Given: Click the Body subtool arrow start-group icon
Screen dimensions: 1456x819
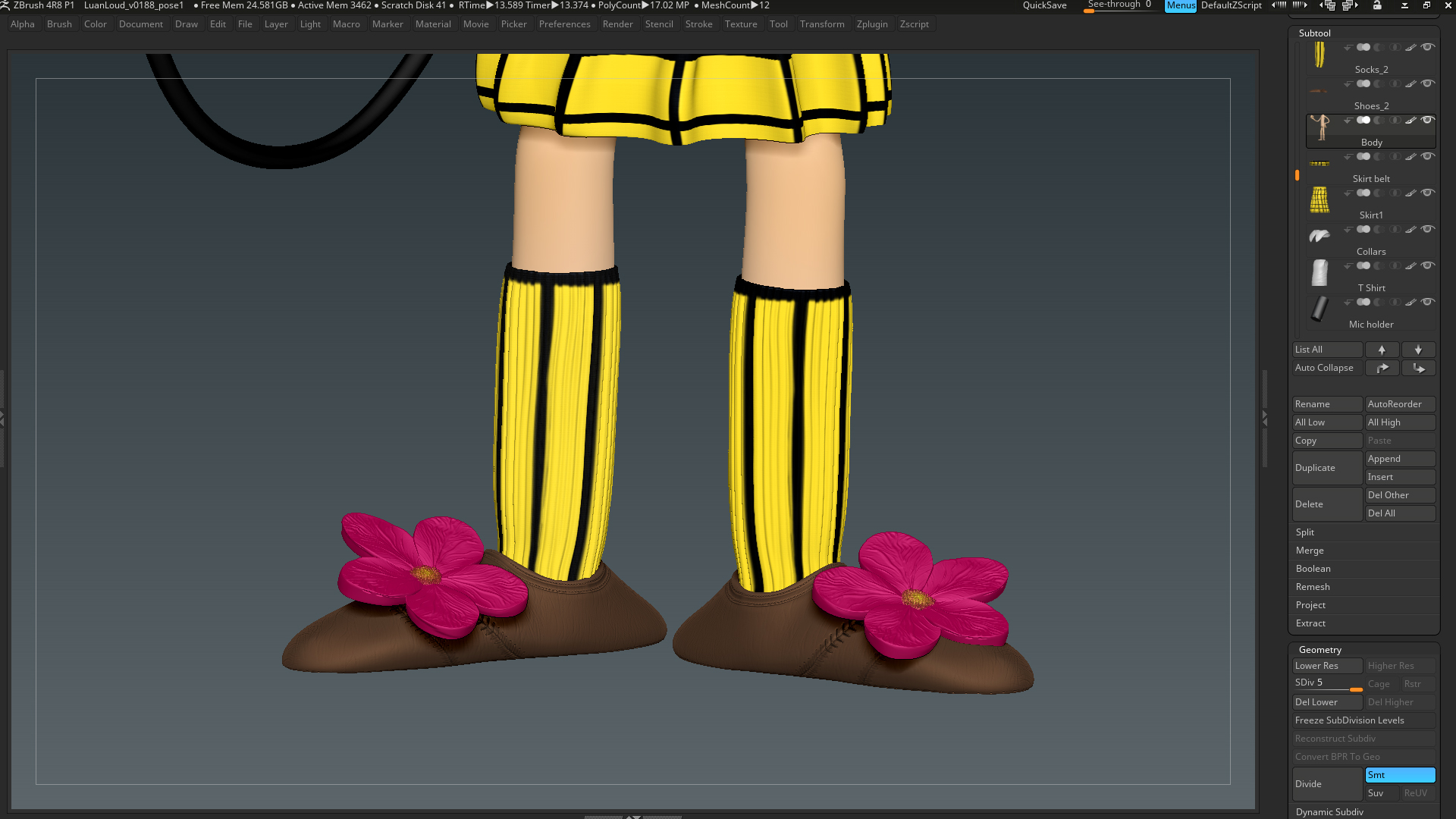Looking at the screenshot, I should click(x=1348, y=121).
